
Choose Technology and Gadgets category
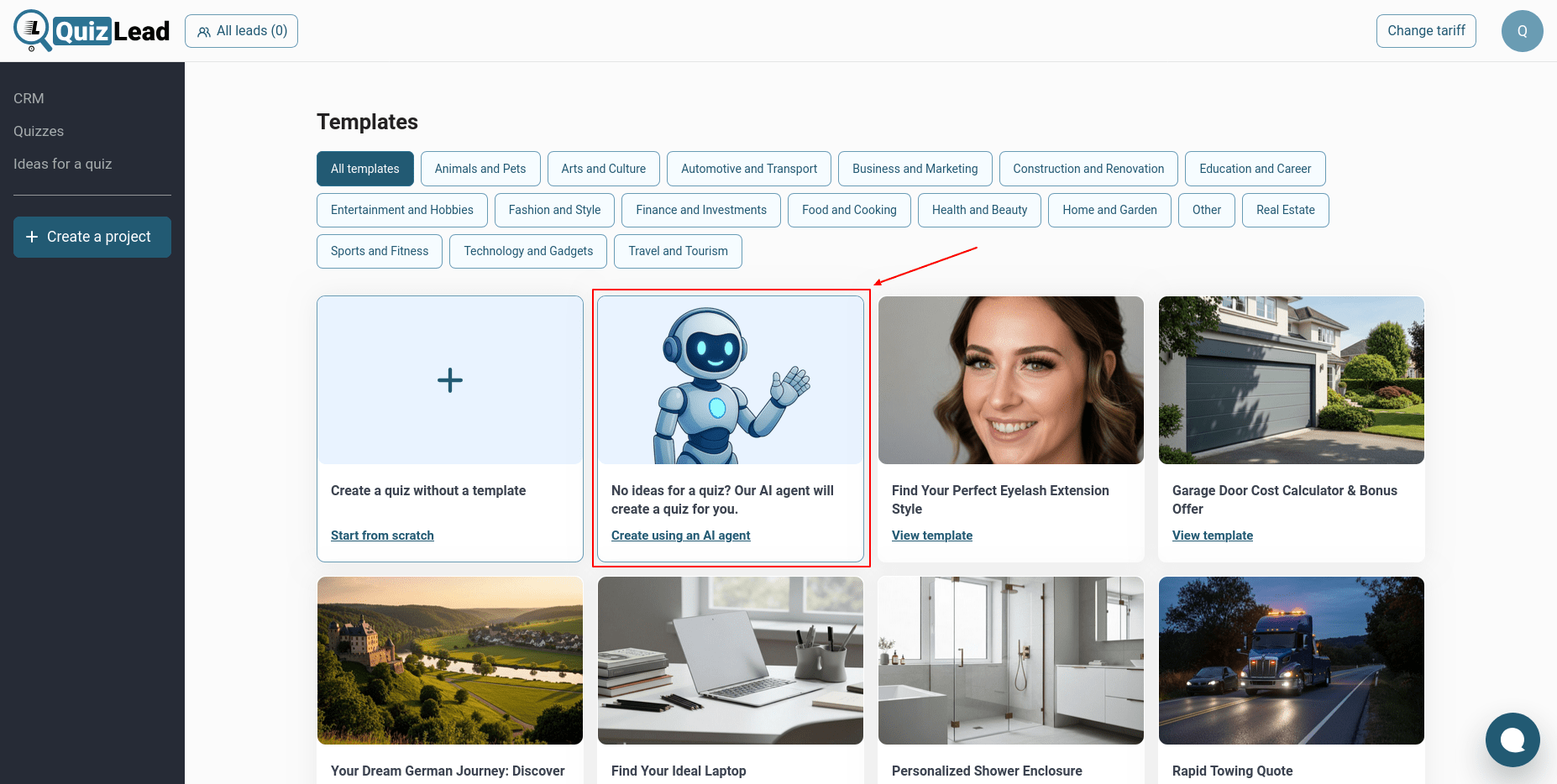point(528,251)
